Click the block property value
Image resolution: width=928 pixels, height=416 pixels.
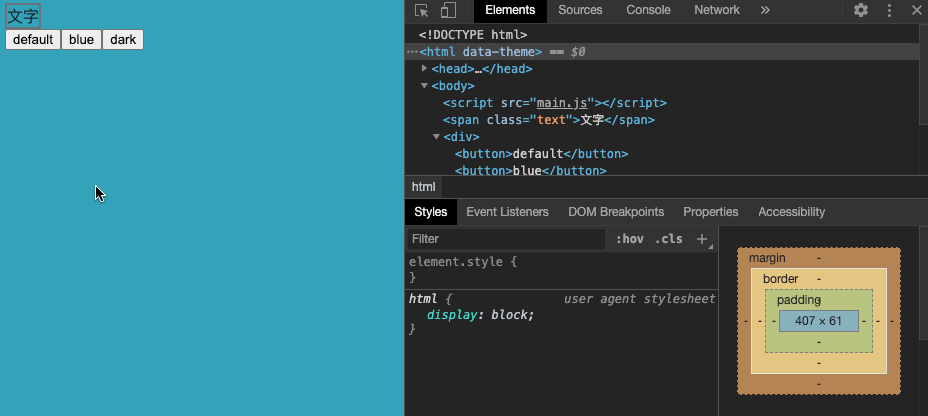511,315
